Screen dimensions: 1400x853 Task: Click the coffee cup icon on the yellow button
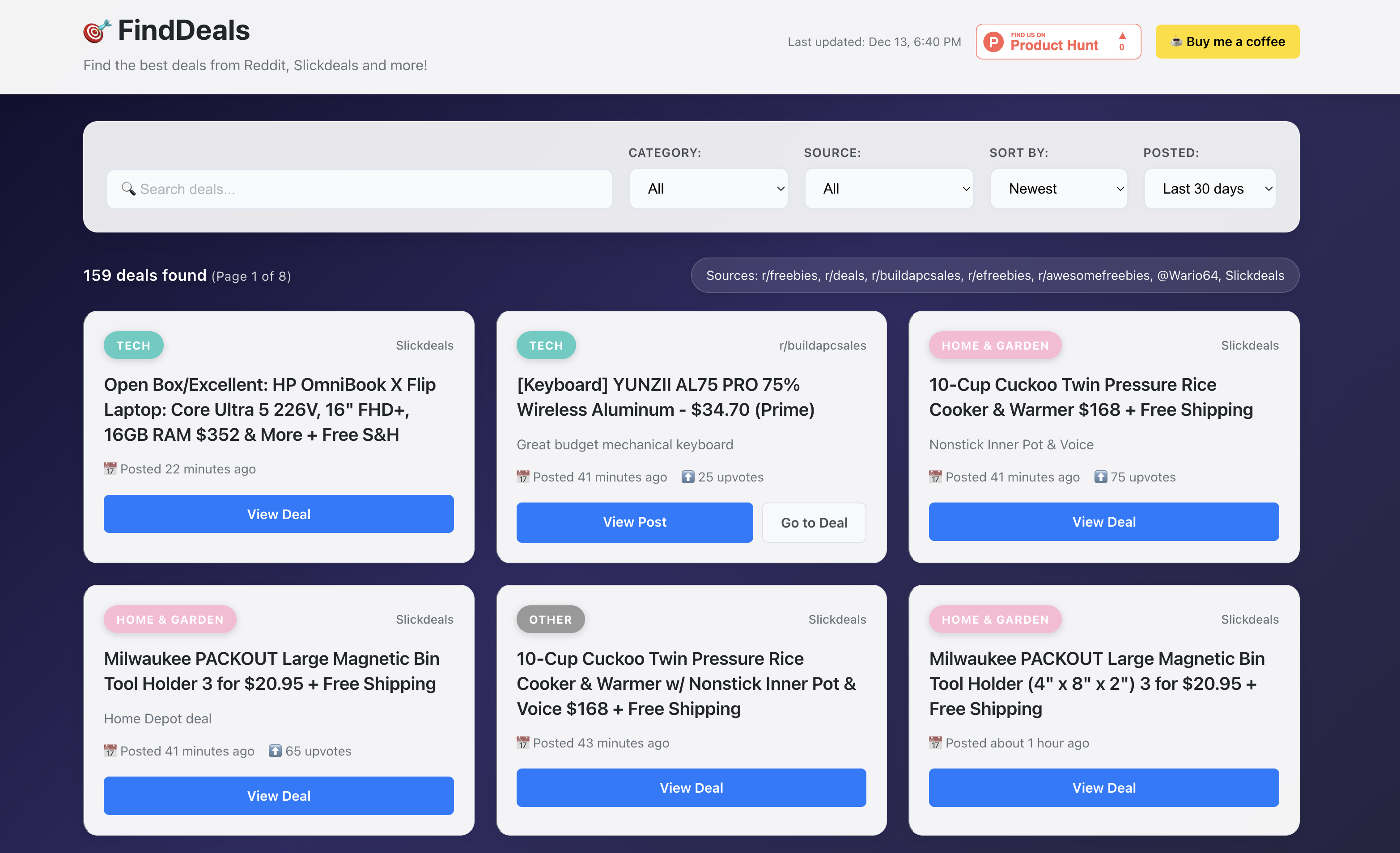point(1176,42)
